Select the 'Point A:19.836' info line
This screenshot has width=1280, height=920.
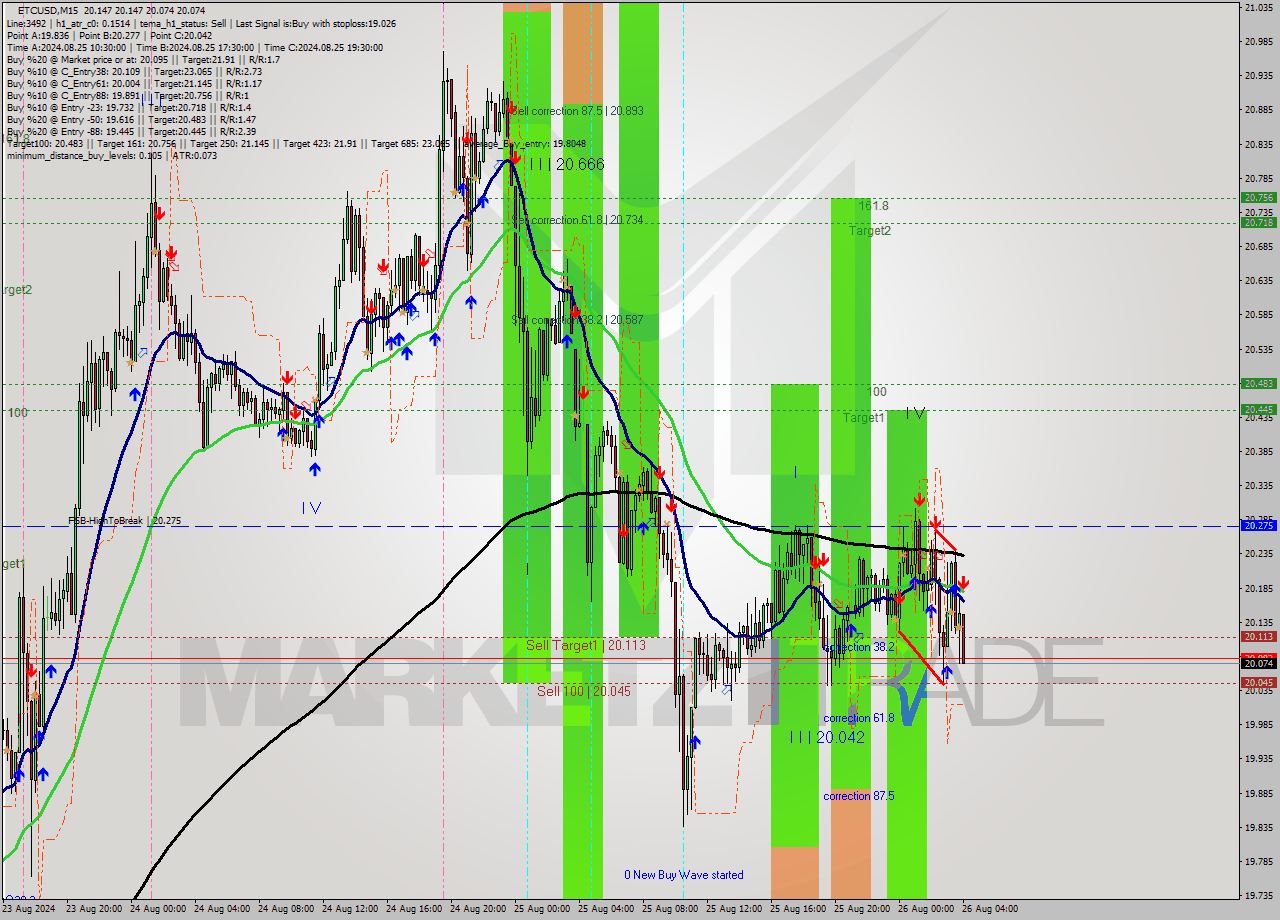pyautogui.click(x=110, y=35)
